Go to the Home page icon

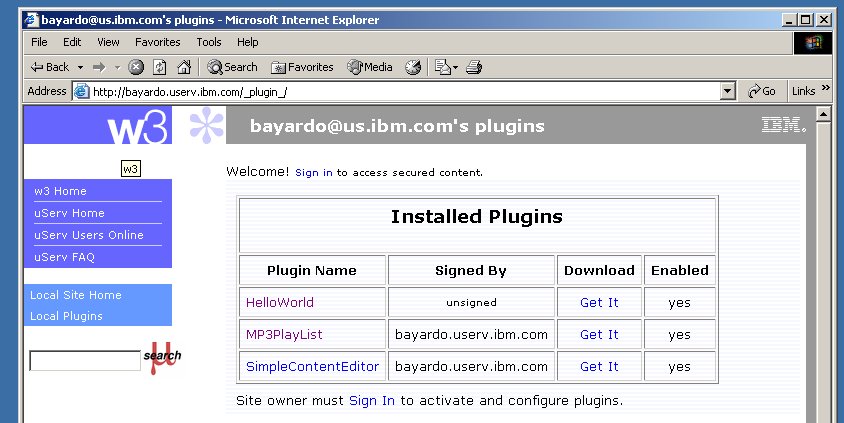[184, 67]
